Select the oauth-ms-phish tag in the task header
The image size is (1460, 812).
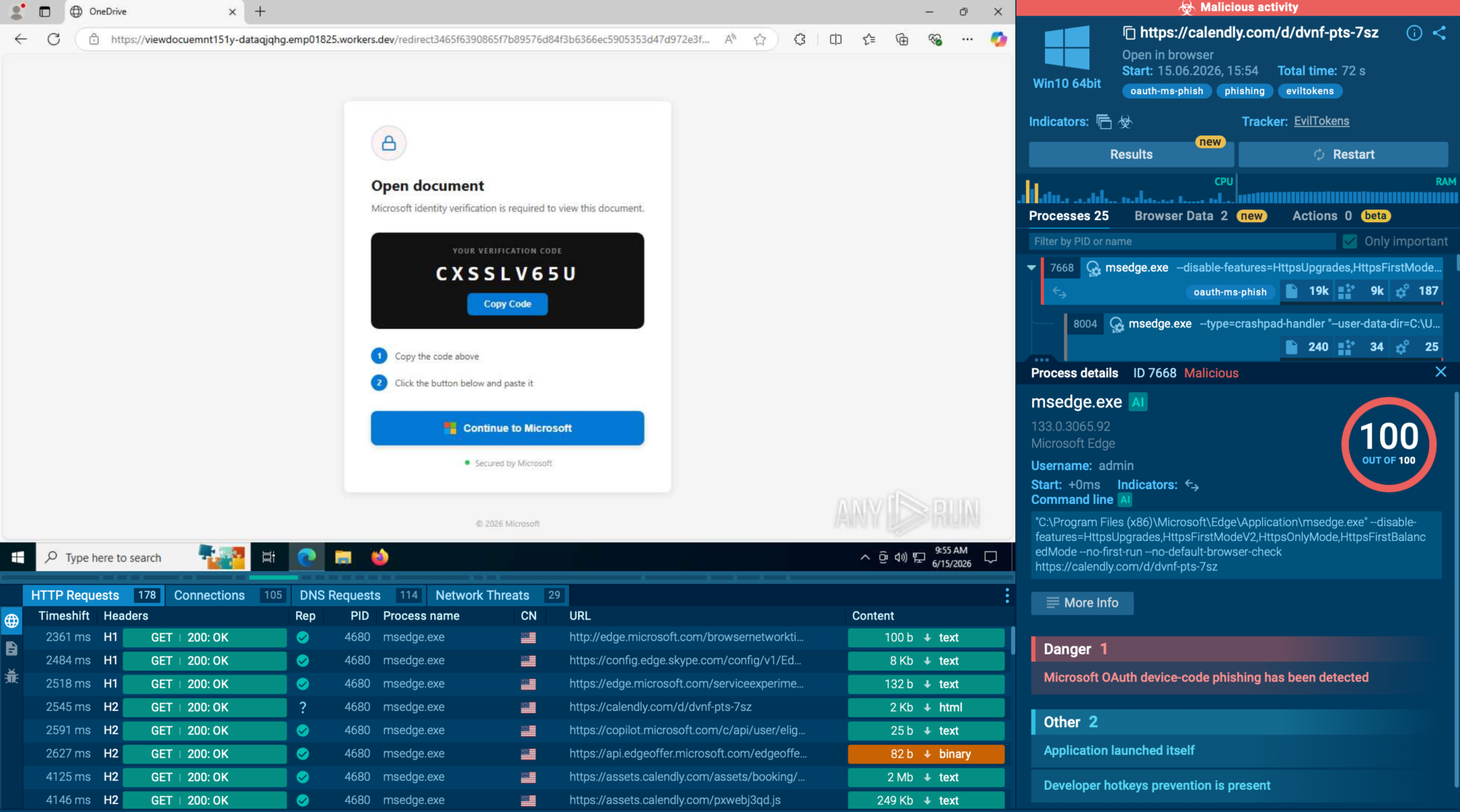click(1166, 91)
